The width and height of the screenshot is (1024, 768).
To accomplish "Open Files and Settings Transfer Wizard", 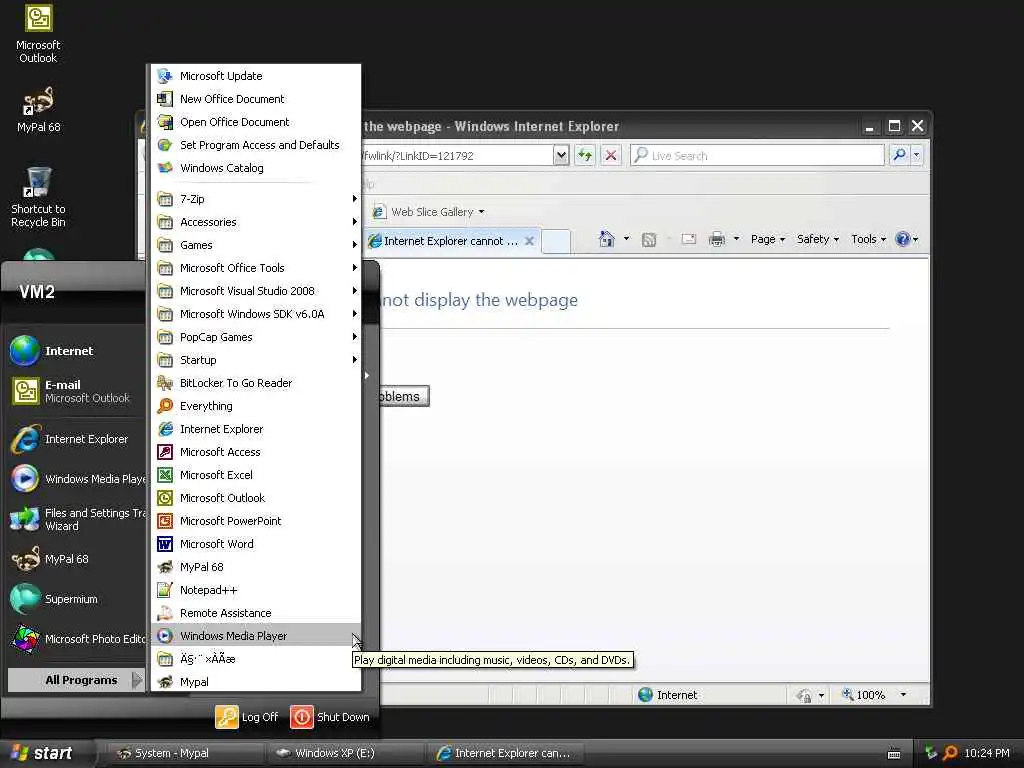I will (76, 519).
